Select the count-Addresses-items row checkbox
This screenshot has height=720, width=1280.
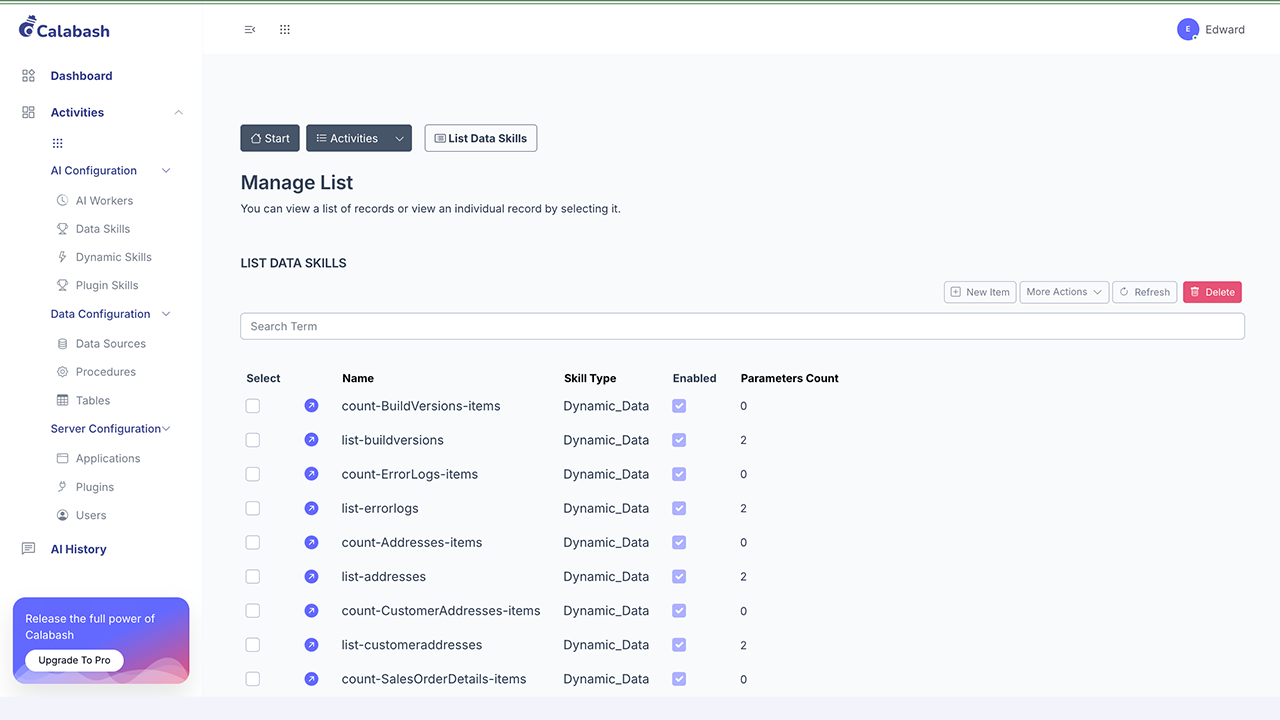(x=253, y=542)
